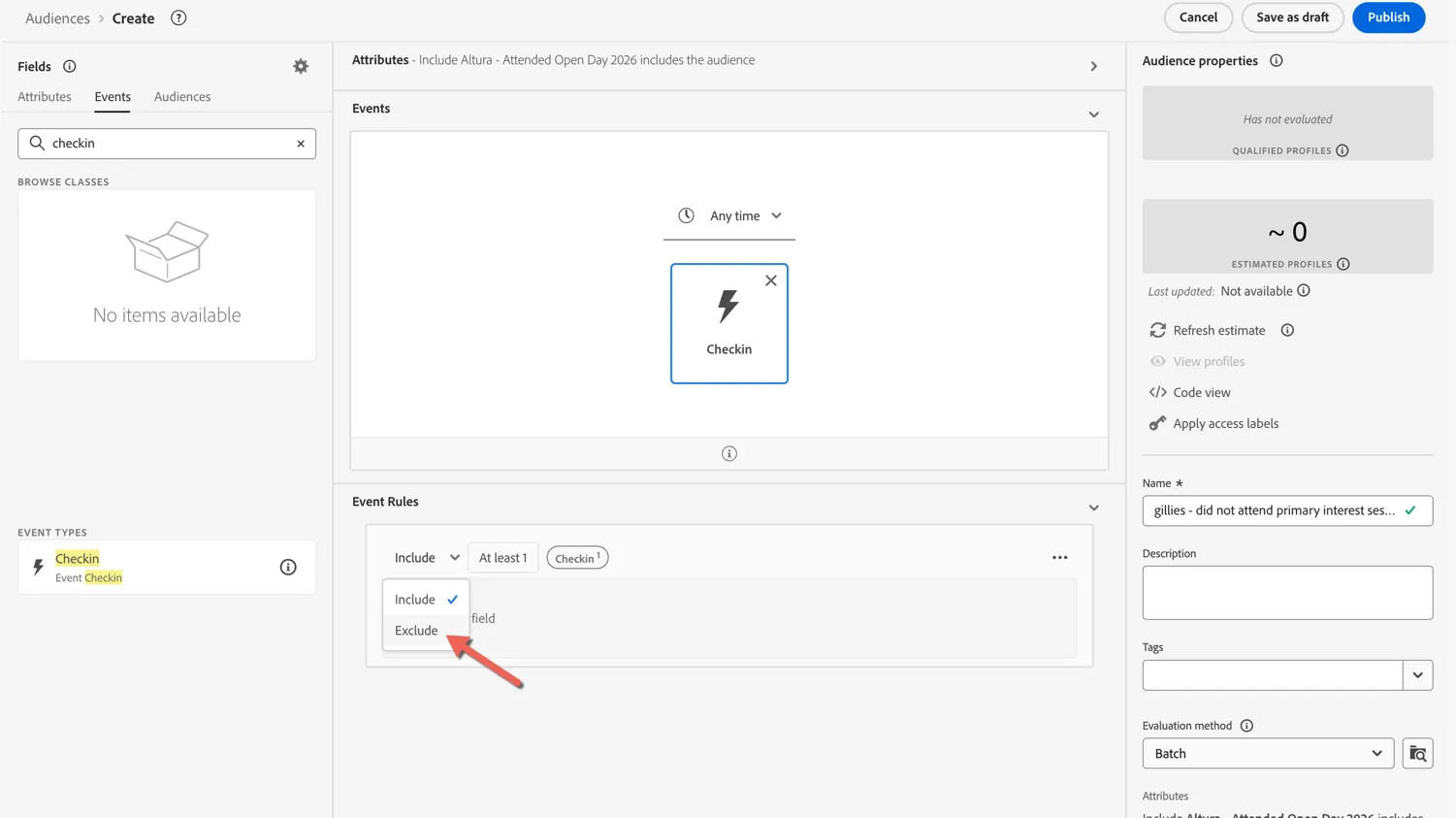Expand the Attributes section chevron
The width and height of the screenshot is (1456, 818).
(1094, 67)
